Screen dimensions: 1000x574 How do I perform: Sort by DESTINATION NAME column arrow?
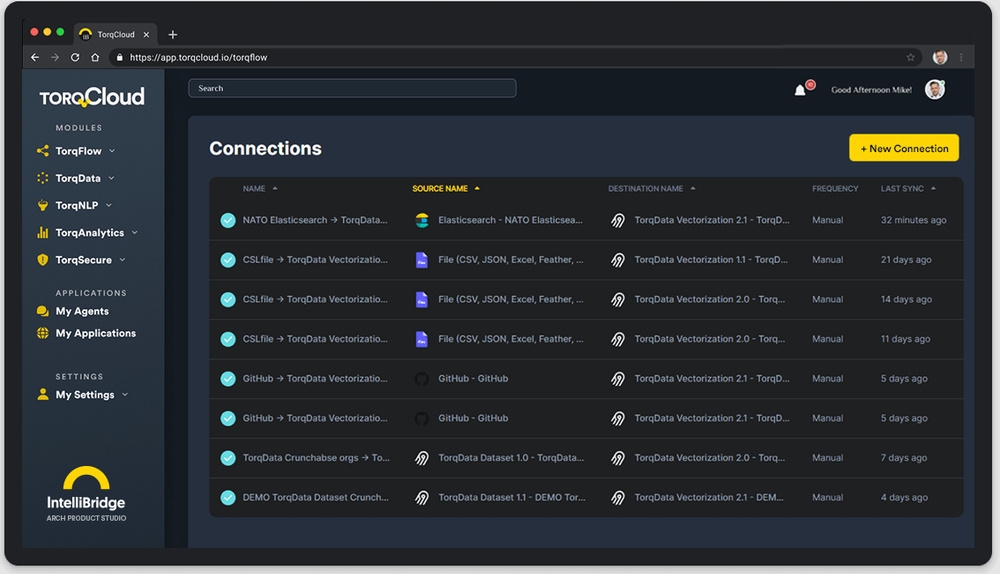[x=693, y=189]
